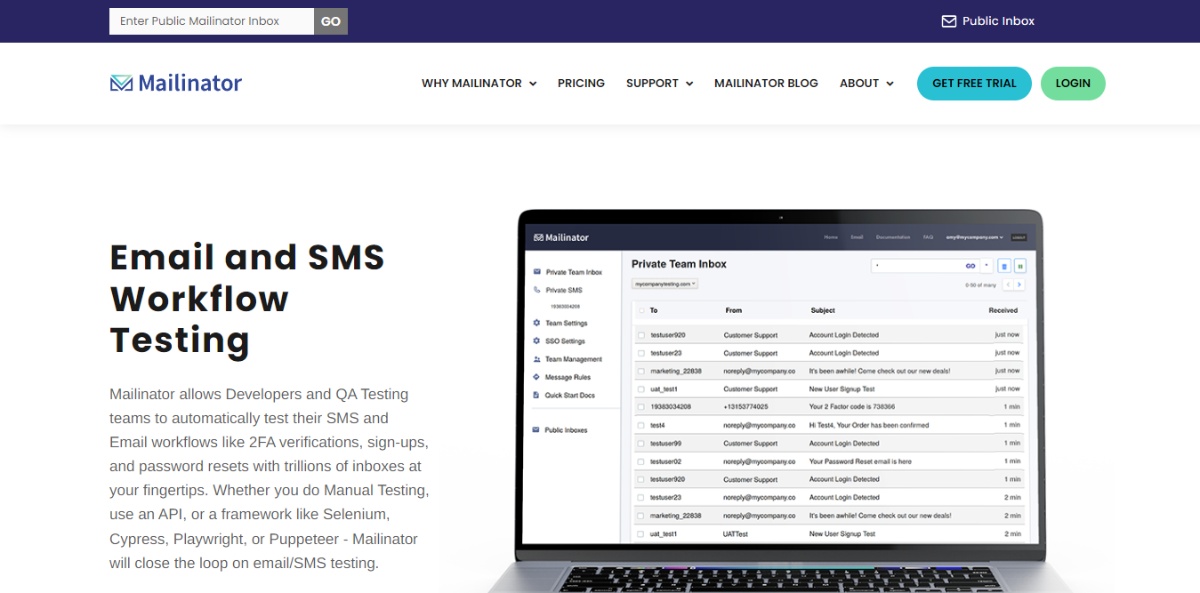Click the UATTest sender name

click(x=735, y=534)
